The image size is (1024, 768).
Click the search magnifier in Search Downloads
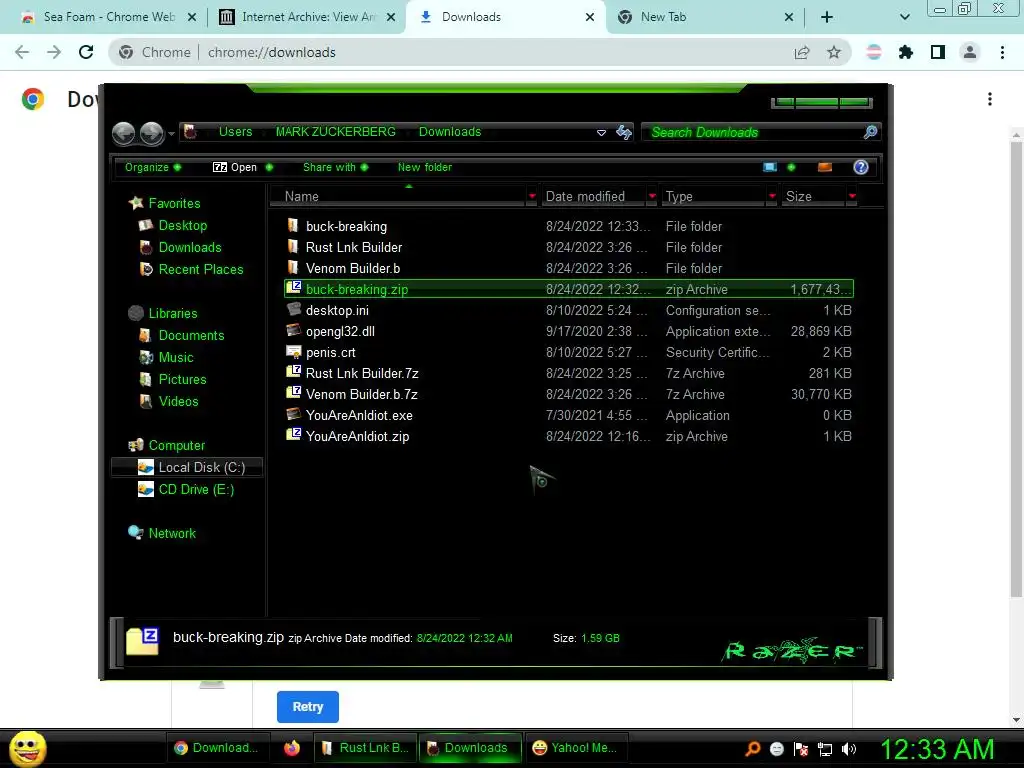pos(870,133)
